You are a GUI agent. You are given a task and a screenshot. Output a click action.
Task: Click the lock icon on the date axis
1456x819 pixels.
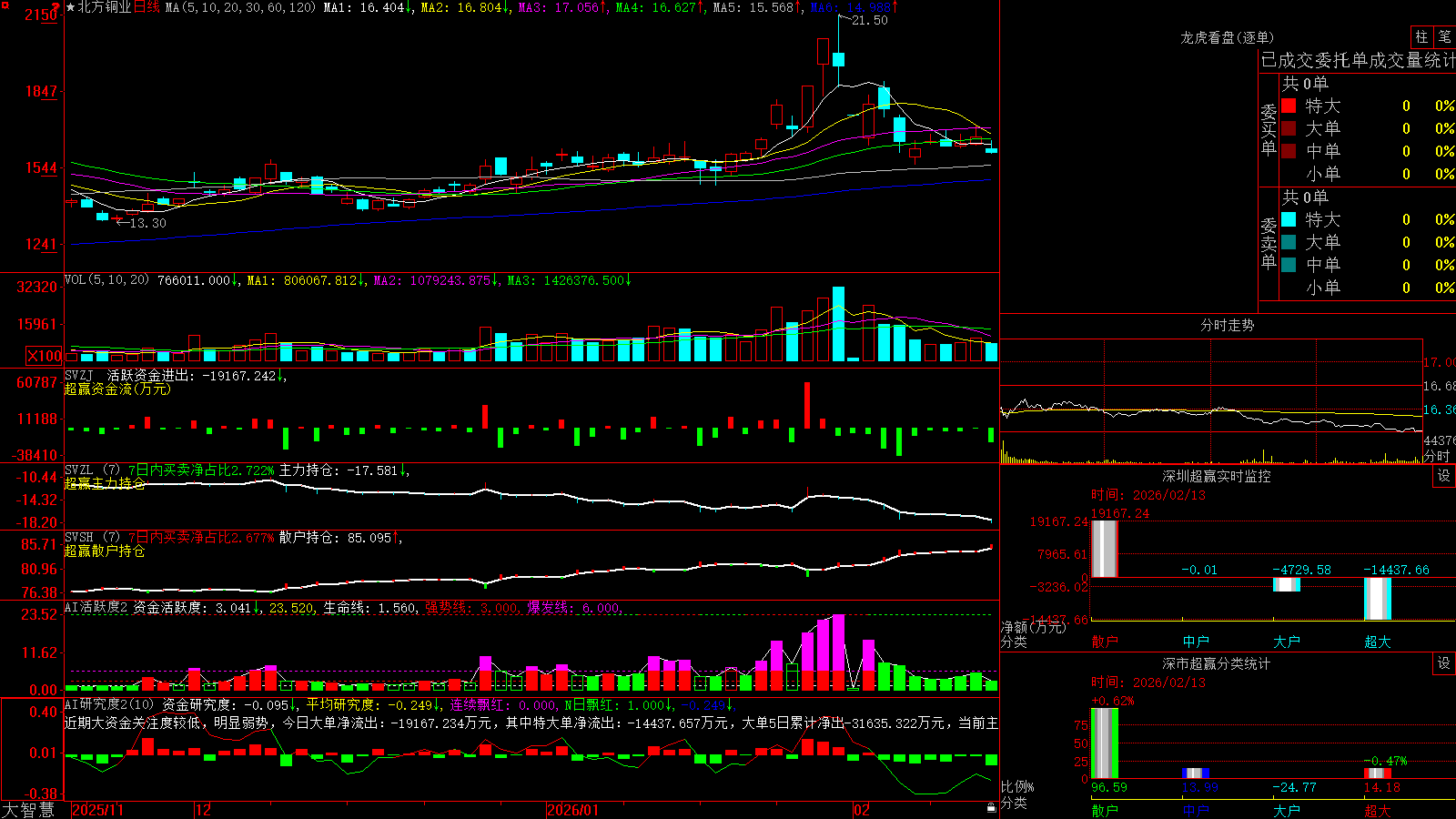pos(991,807)
